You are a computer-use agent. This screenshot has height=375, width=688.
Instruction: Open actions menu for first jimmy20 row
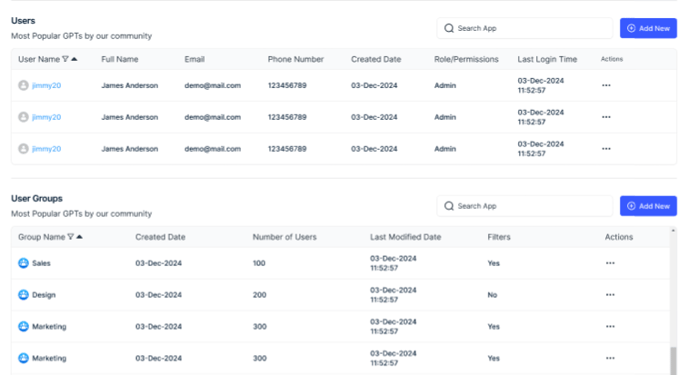pyautogui.click(x=606, y=86)
